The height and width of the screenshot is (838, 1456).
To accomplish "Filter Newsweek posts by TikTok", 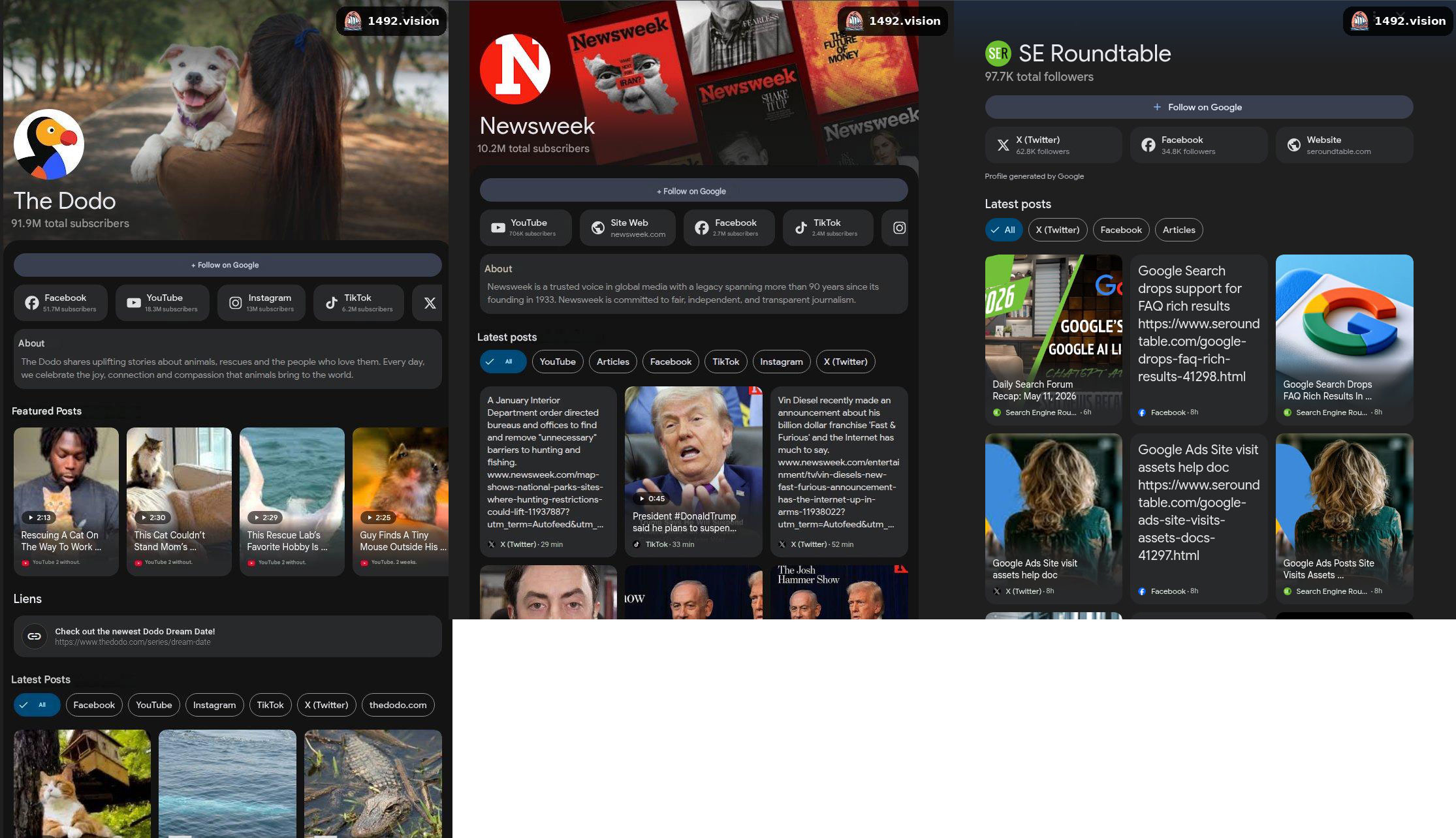I will [x=726, y=362].
